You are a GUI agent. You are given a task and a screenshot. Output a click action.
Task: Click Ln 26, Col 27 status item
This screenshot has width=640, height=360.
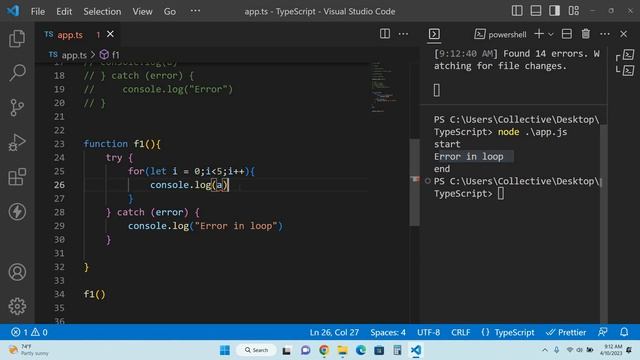click(334, 332)
